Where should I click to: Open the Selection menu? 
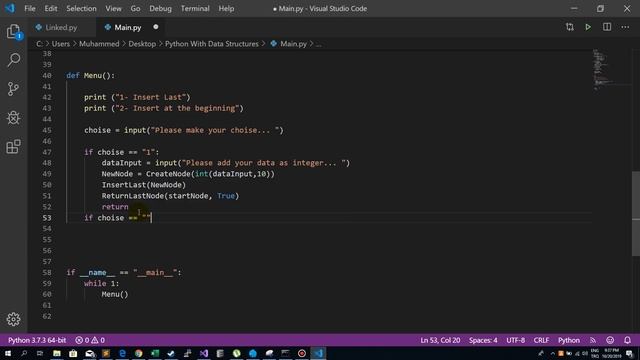point(81,9)
